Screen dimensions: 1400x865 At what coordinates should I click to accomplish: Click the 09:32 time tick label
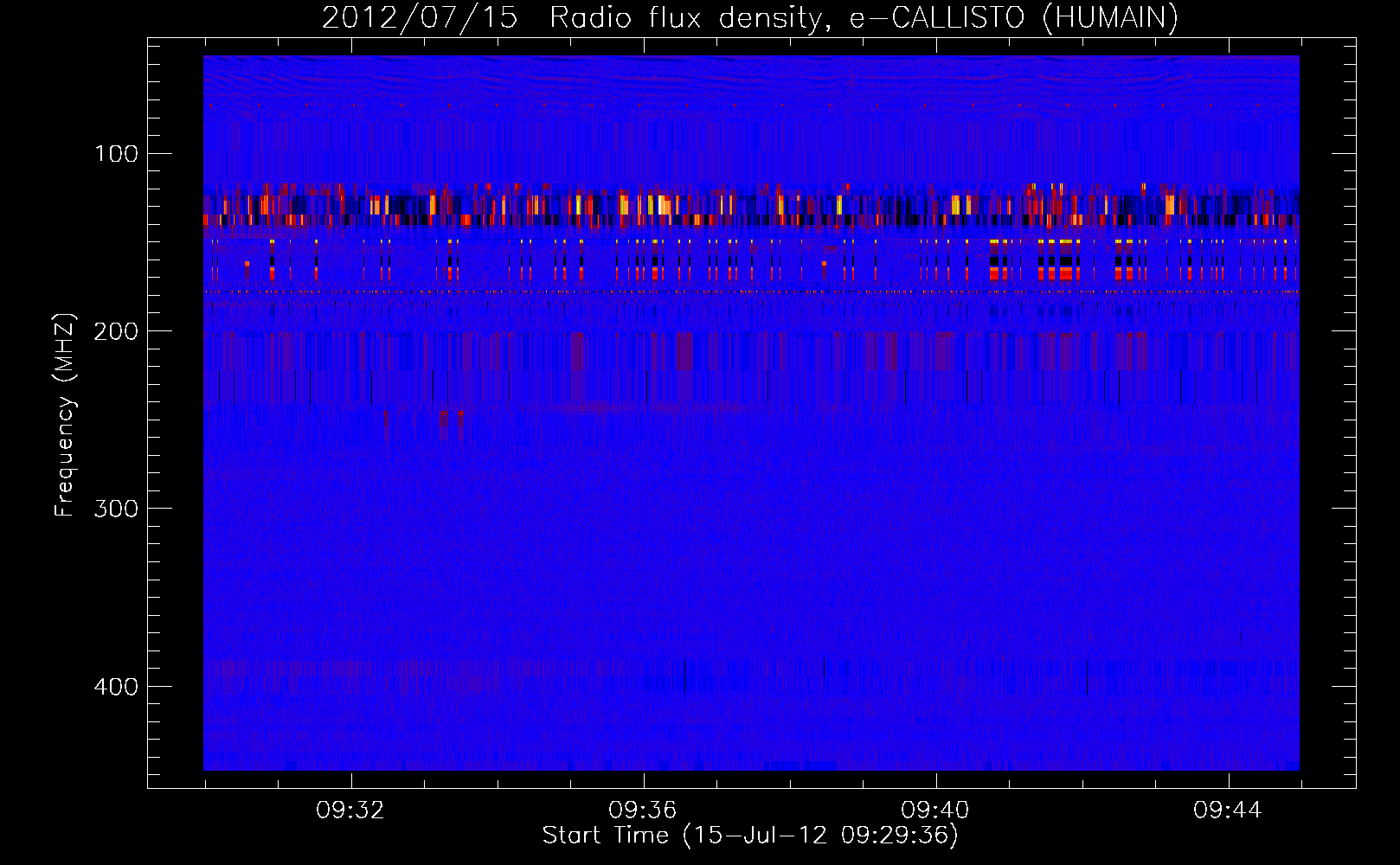(x=350, y=811)
